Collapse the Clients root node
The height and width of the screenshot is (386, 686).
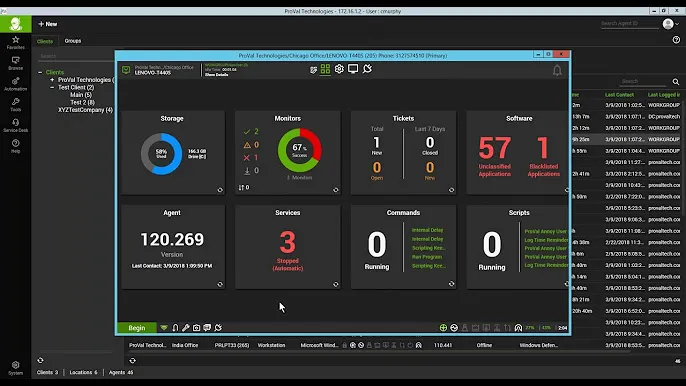click(x=40, y=72)
